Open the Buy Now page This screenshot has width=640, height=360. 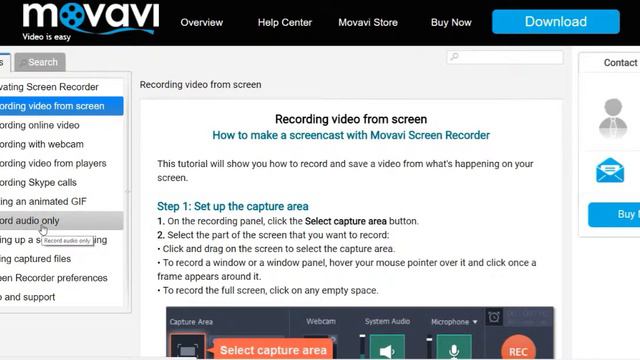pyautogui.click(x=451, y=22)
